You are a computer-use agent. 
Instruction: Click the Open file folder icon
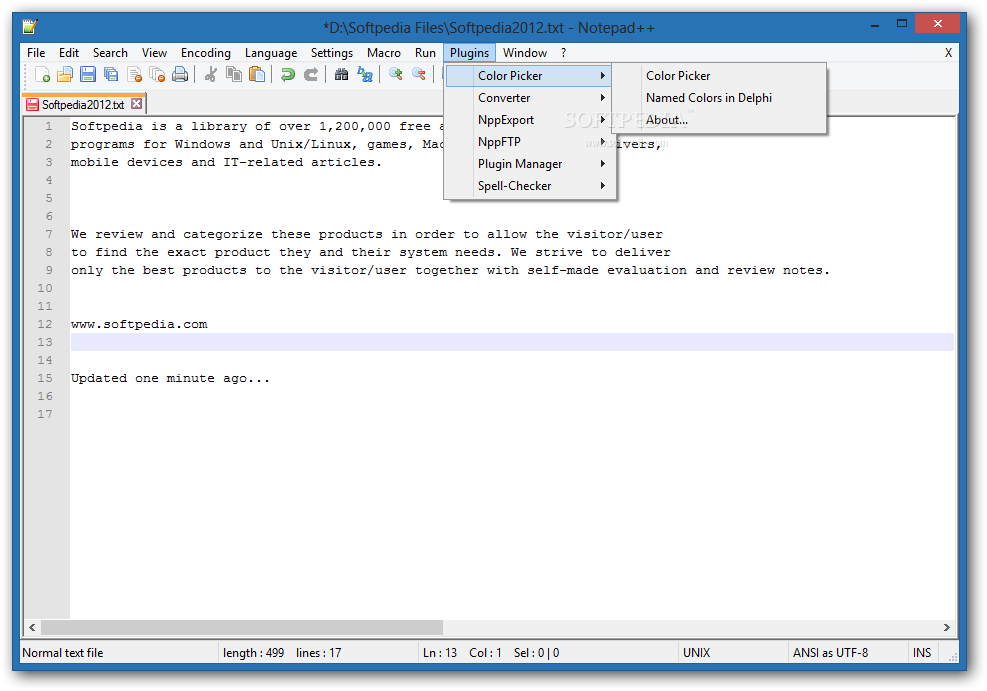(x=65, y=75)
